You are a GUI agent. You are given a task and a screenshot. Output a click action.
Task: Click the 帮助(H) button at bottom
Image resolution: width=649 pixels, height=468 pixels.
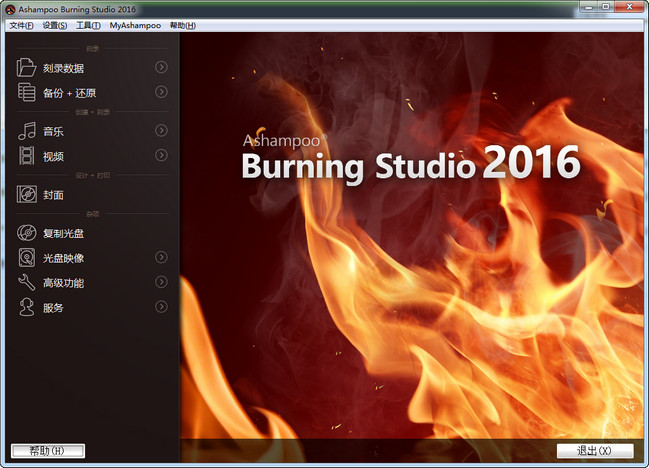[x=47, y=451]
